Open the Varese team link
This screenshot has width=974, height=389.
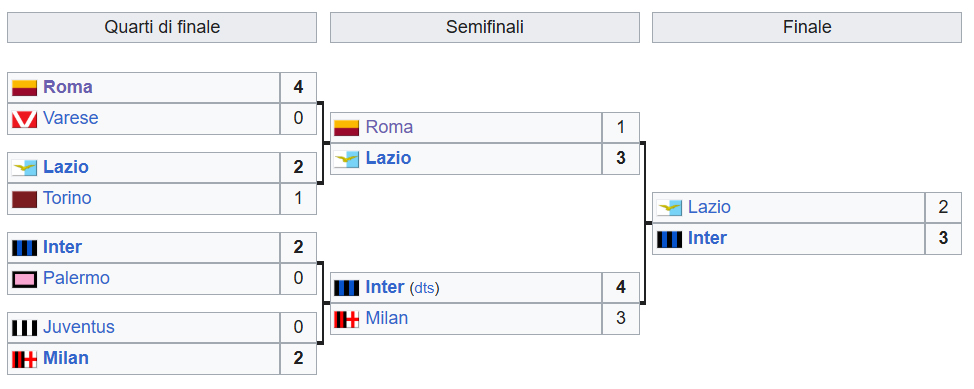tap(70, 118)
